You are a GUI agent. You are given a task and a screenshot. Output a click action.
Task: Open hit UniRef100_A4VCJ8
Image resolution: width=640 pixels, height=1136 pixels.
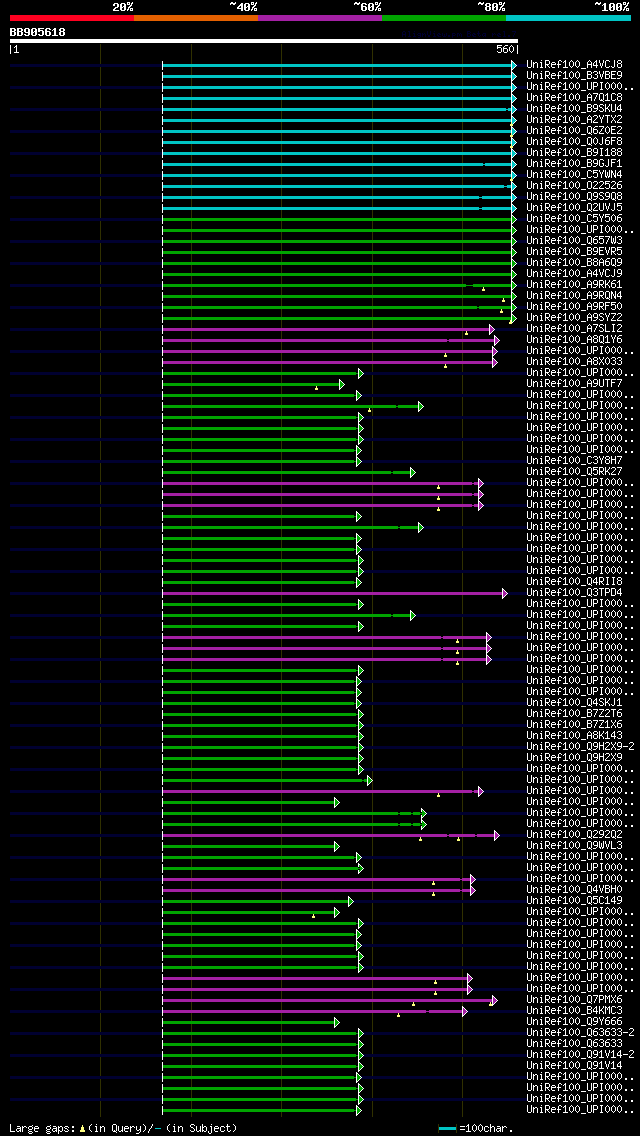coord(574,64)
